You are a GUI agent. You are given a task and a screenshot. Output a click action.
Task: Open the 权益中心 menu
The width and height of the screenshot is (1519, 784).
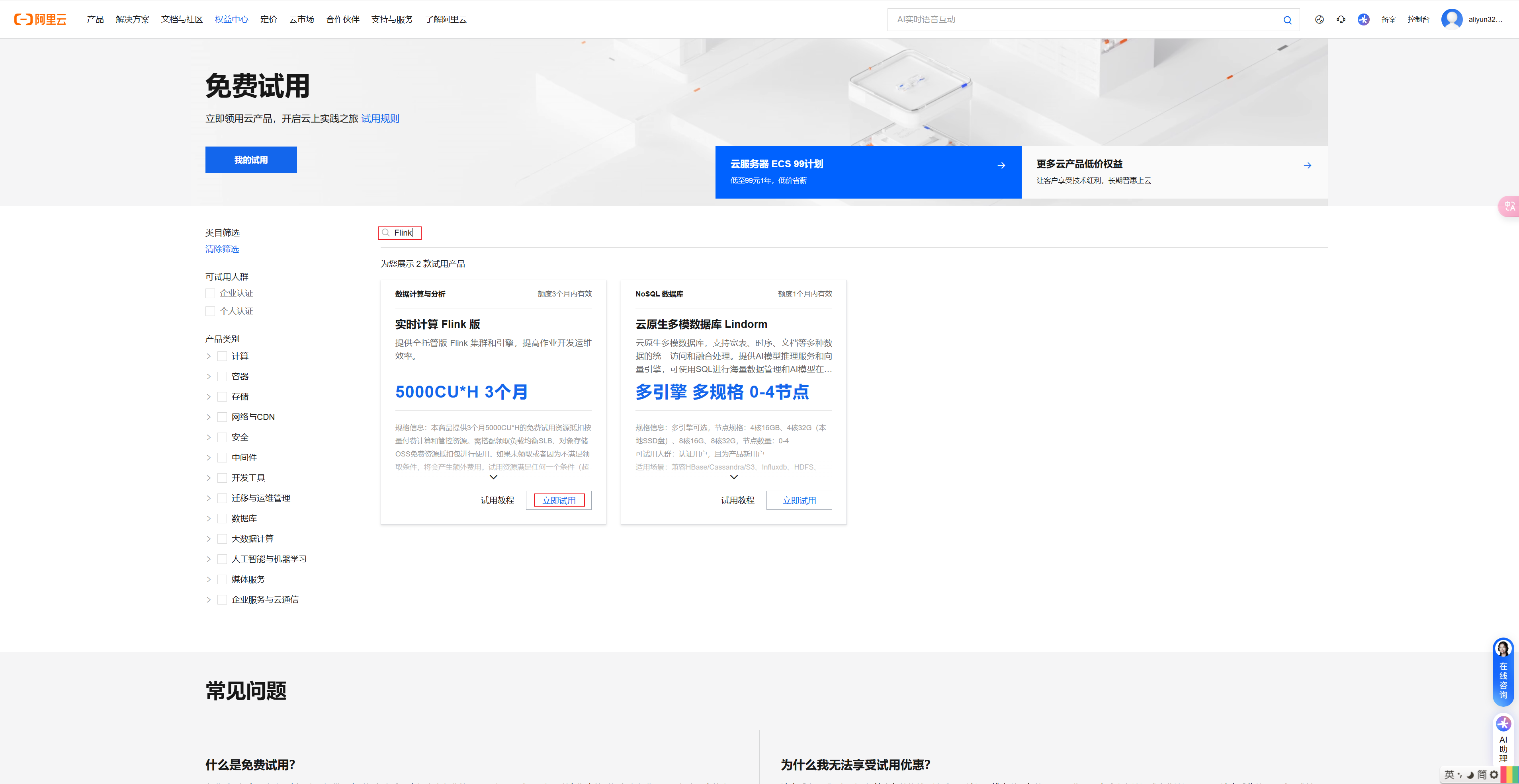coord(231,20)
